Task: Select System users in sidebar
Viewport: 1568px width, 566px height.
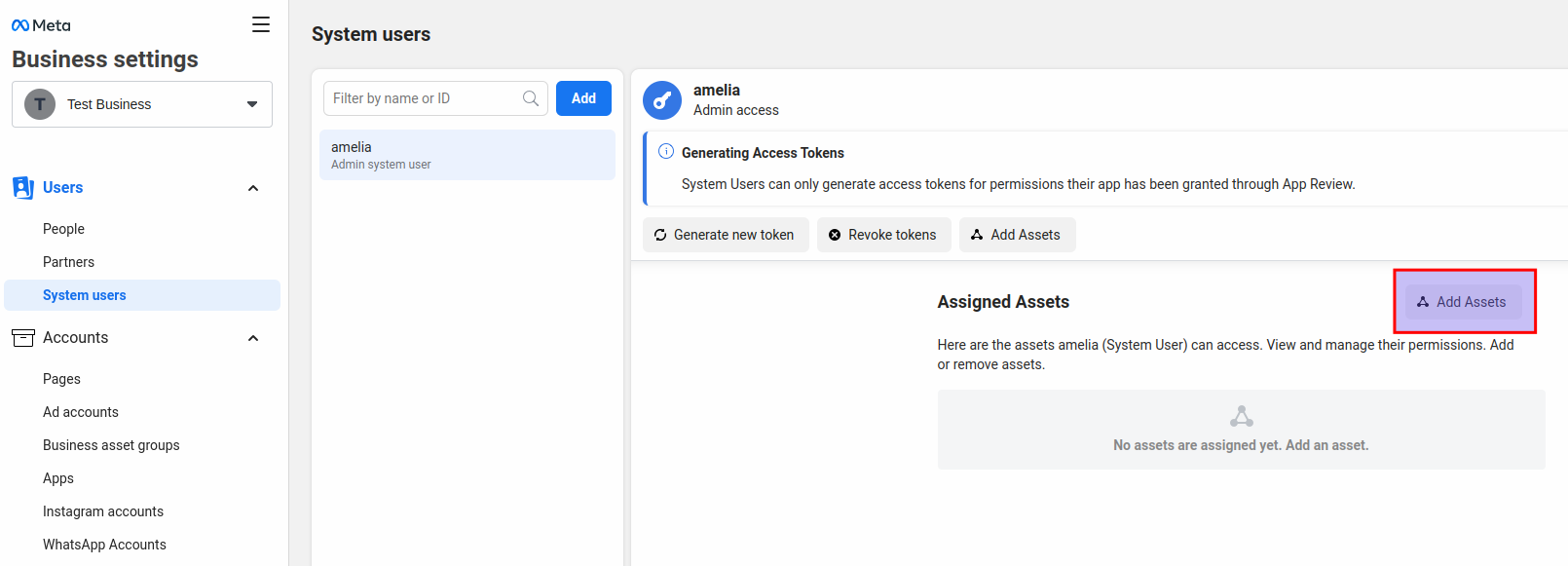Action: click(142, 295)
